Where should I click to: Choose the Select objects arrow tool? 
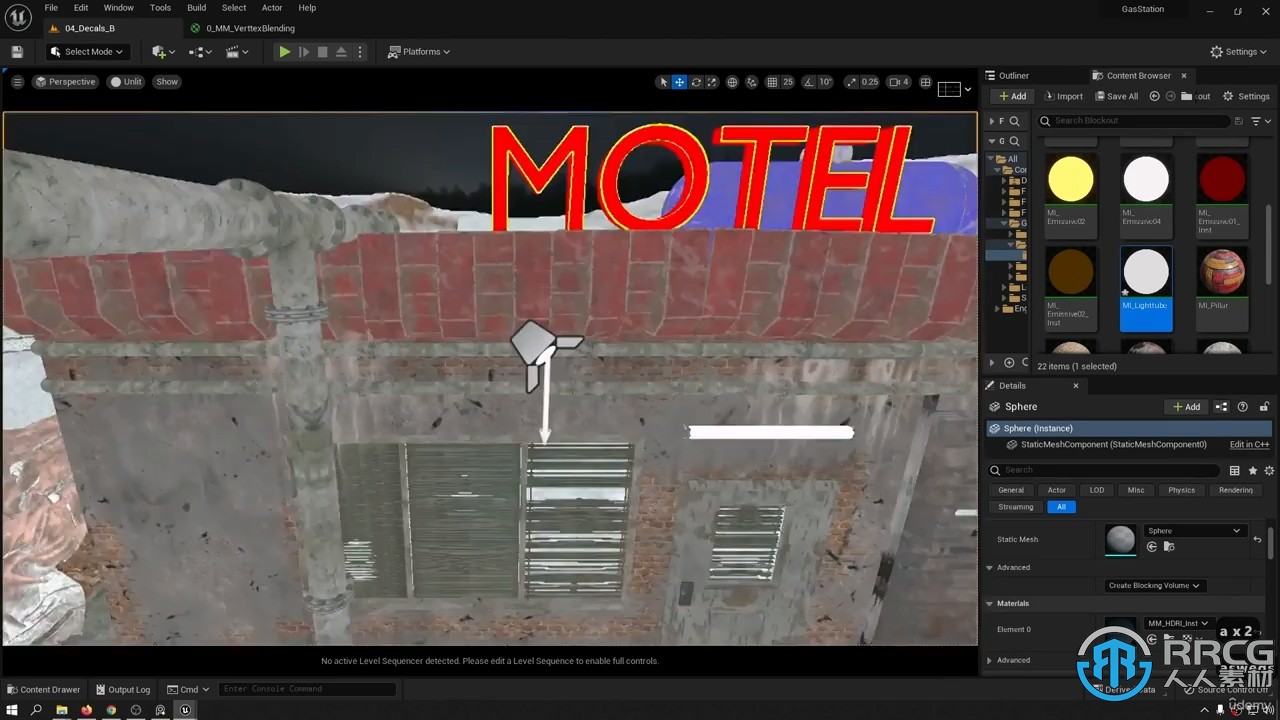(x=663, y=82)
